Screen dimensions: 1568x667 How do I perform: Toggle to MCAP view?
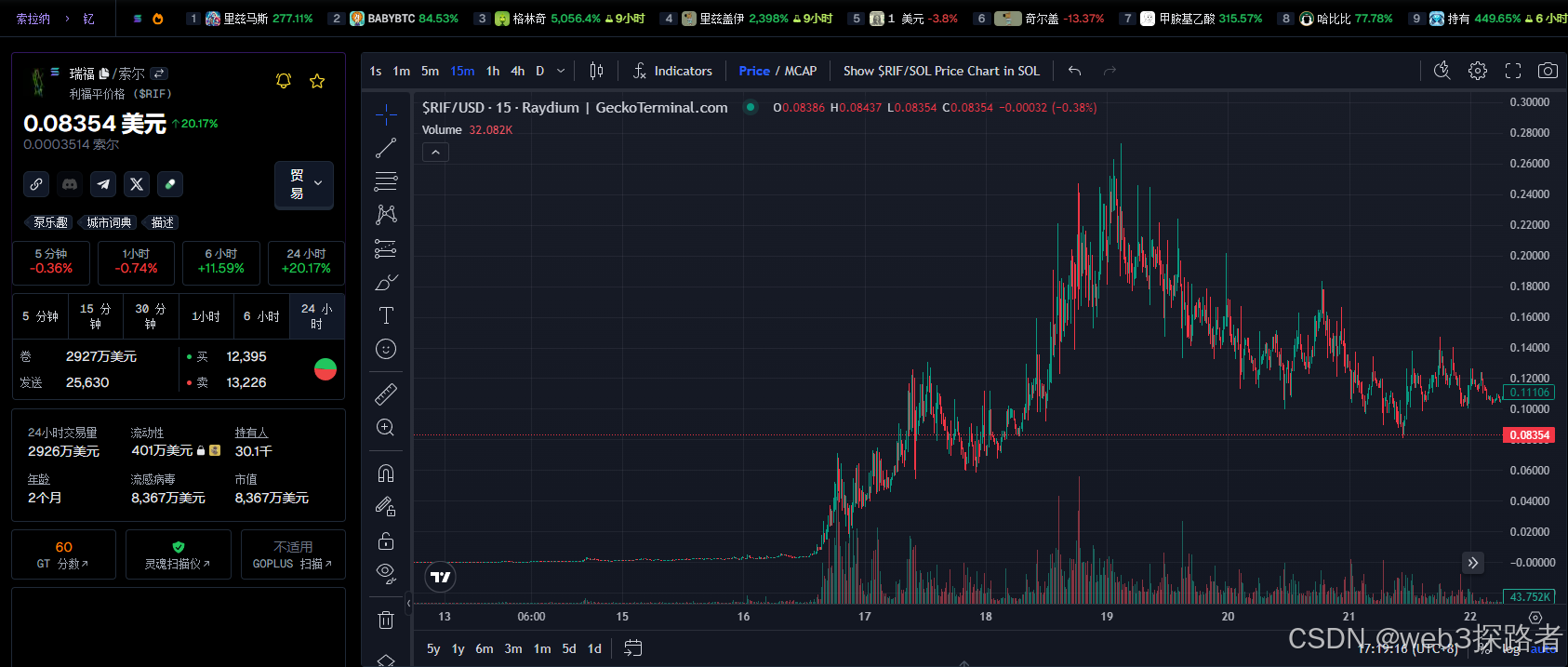click(801, 71)
